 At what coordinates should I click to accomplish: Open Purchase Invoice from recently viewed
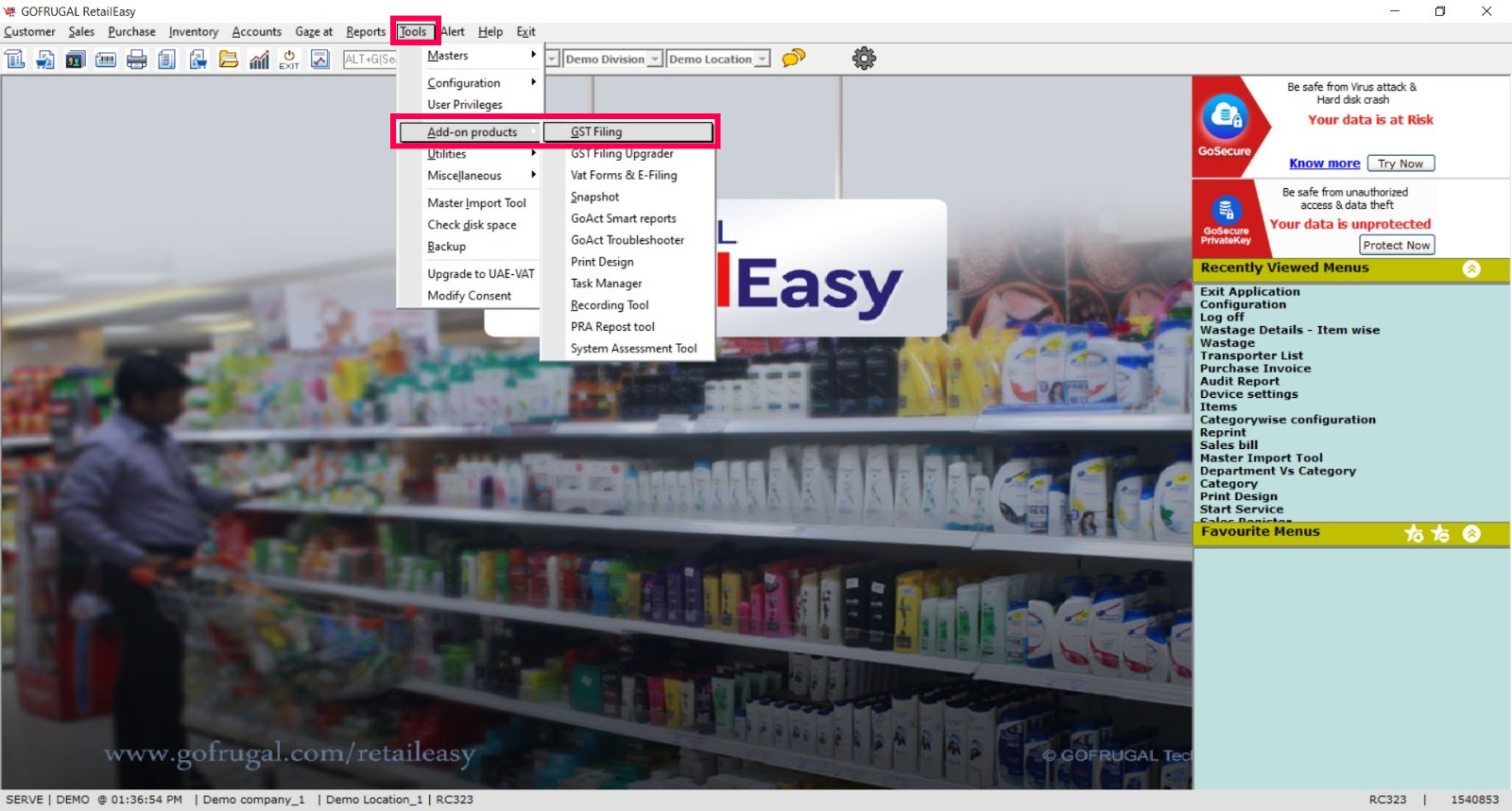1255,369
